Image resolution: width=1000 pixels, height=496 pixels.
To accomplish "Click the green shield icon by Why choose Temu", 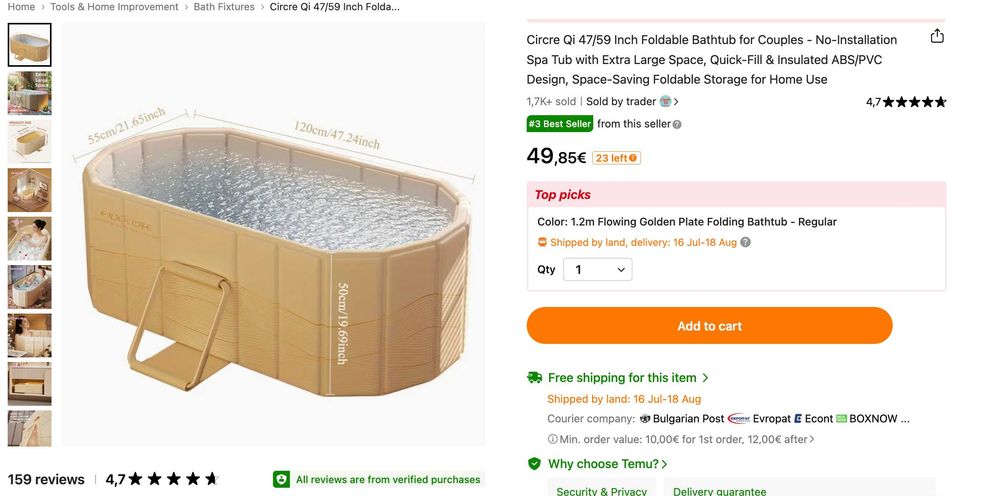I will coord(534,463).
